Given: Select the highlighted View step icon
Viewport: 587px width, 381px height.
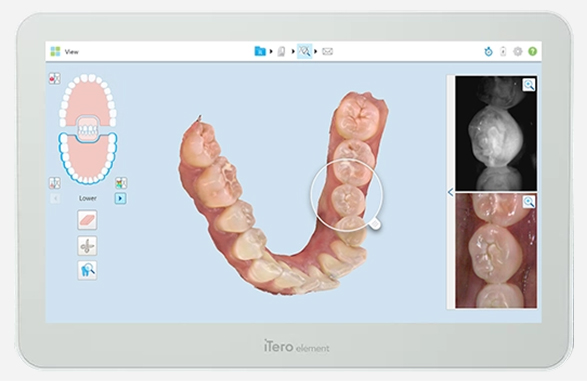Looking at the screenshot, I should [304, 51].
